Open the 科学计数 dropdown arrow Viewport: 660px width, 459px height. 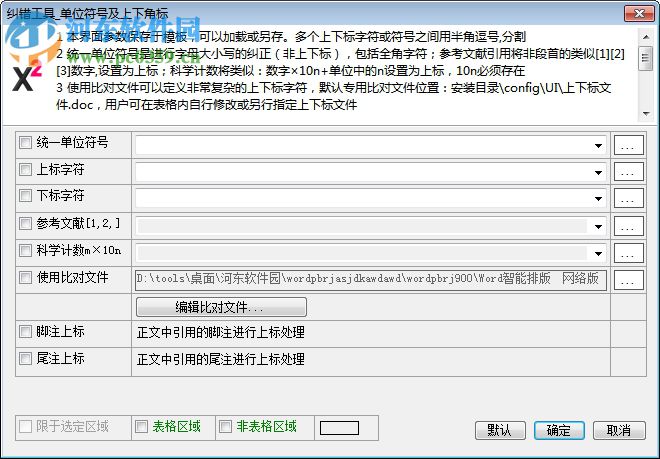tap(598, 254)
